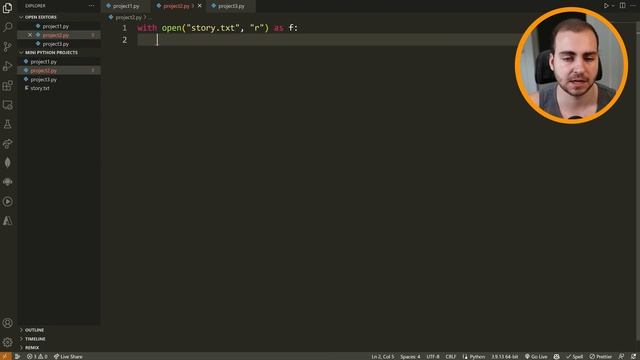Open the editor More Actions ellipsis
The height and width of the screenshot is (360, 640).
(x=633, y=6)
